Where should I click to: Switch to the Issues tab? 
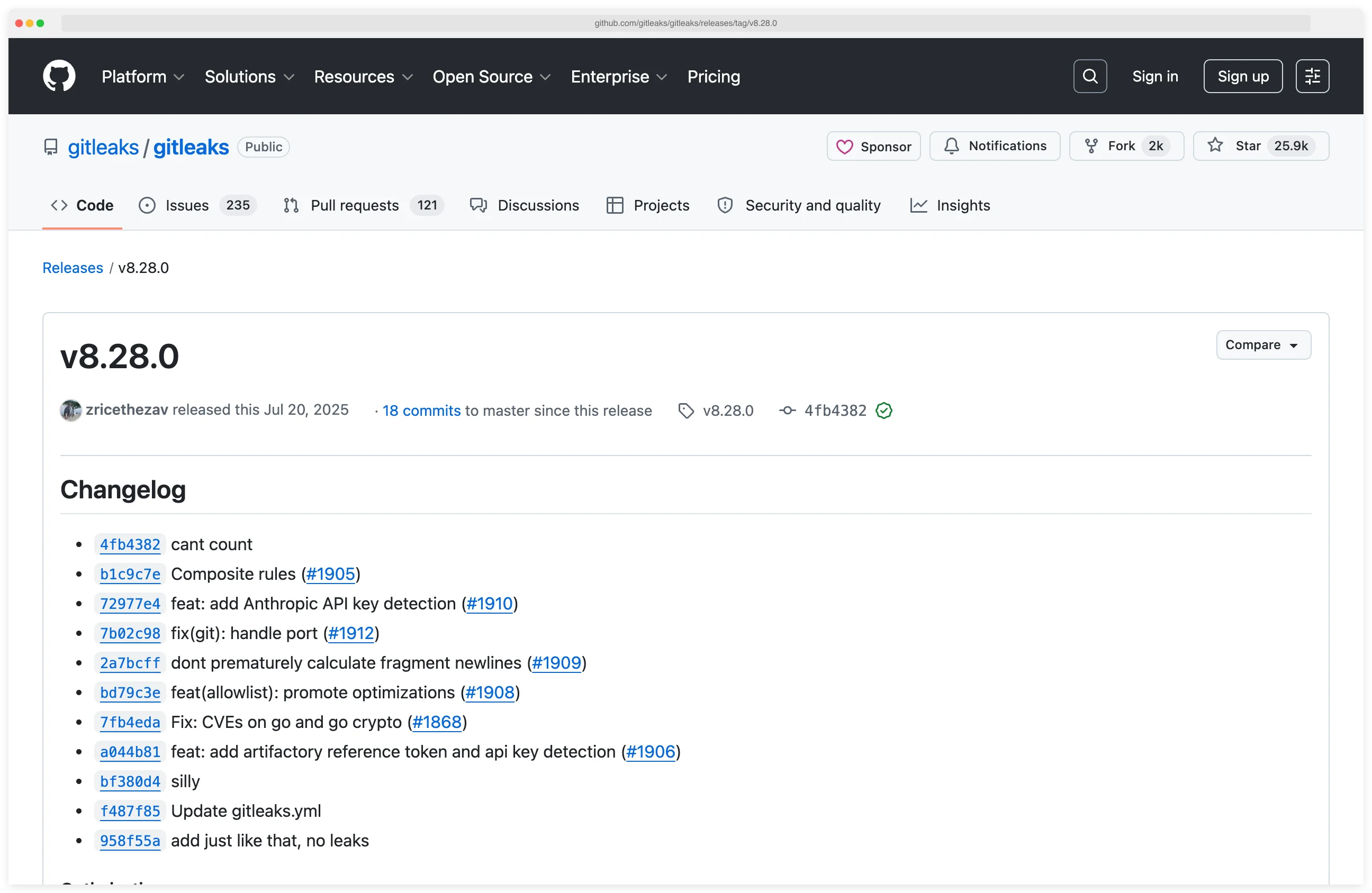[x=186, y=205]
